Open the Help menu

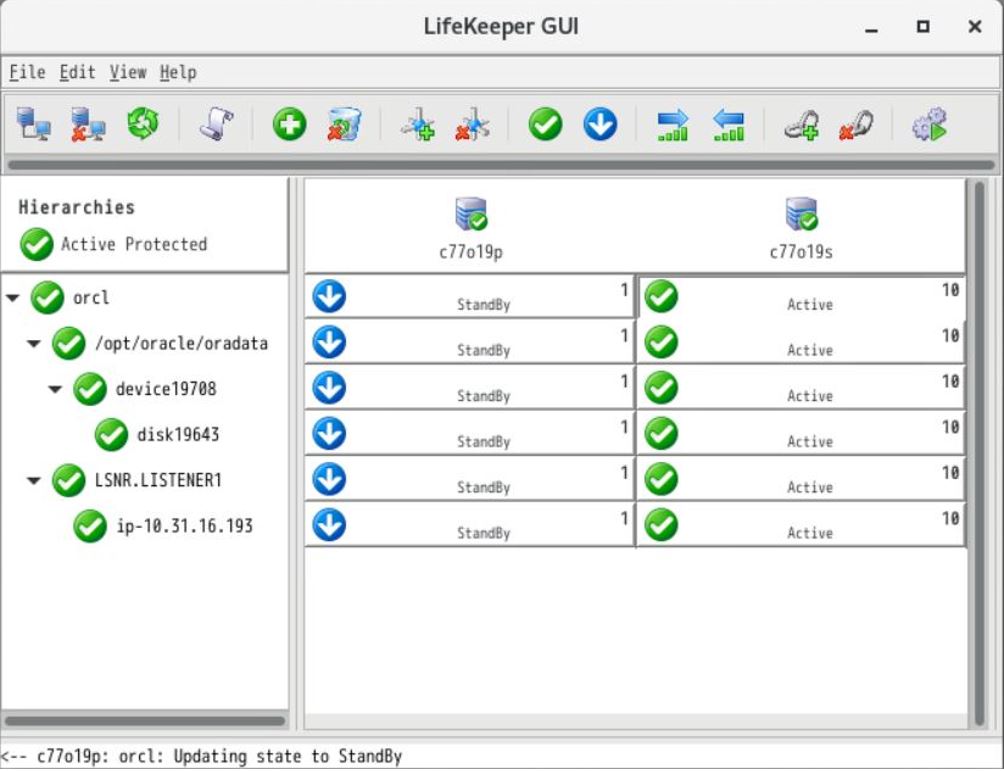[x=178, y=72]
